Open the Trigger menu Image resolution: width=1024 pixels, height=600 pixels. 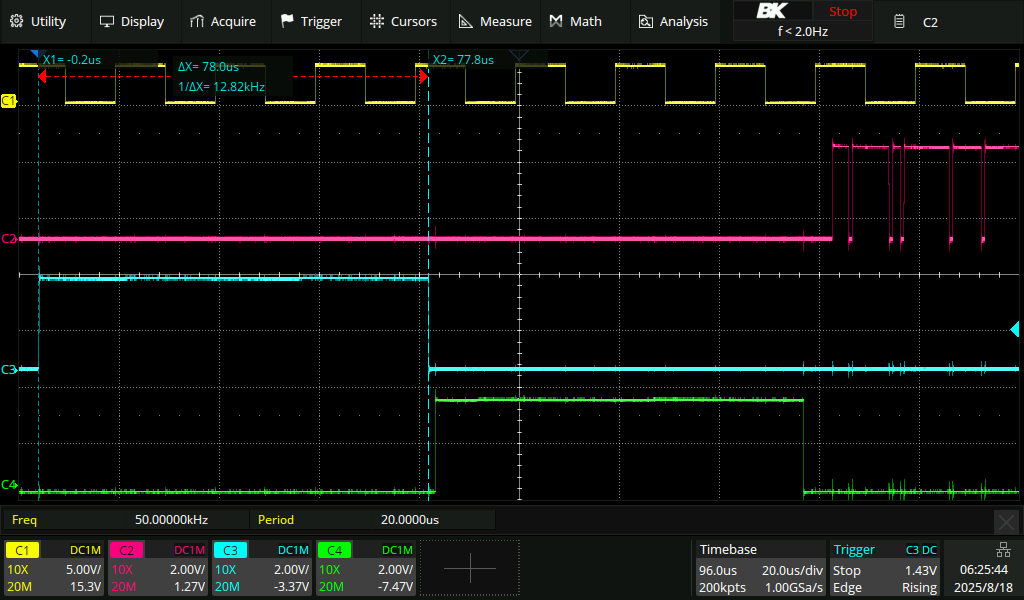(x=312, y=22)
